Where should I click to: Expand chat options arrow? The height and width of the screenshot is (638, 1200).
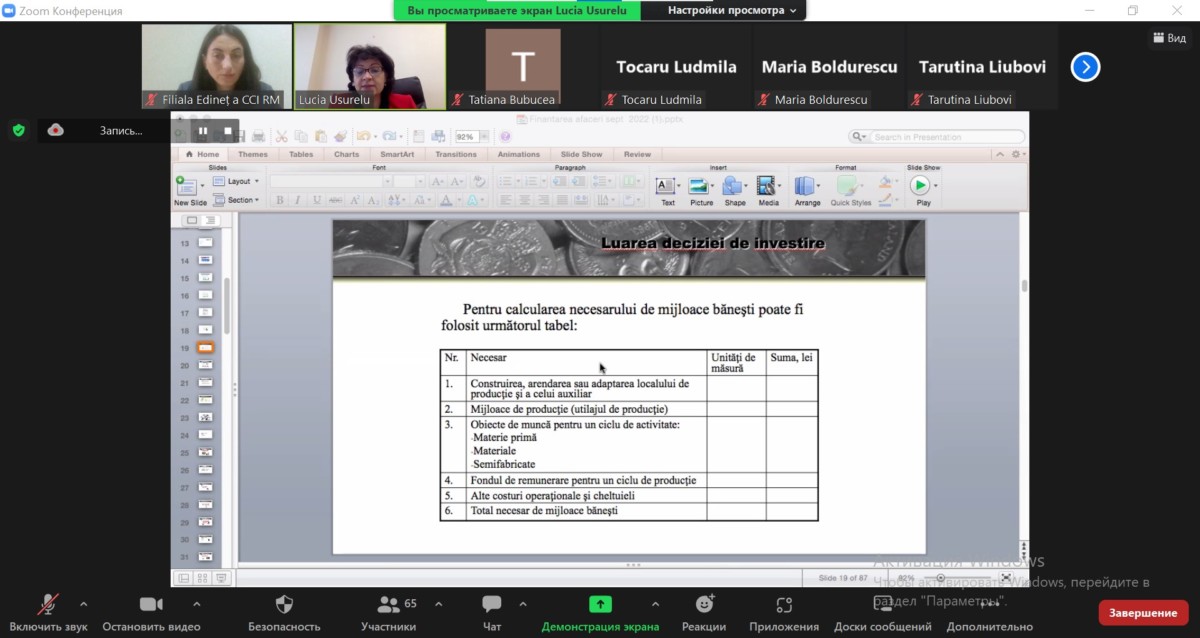point(522,604)
